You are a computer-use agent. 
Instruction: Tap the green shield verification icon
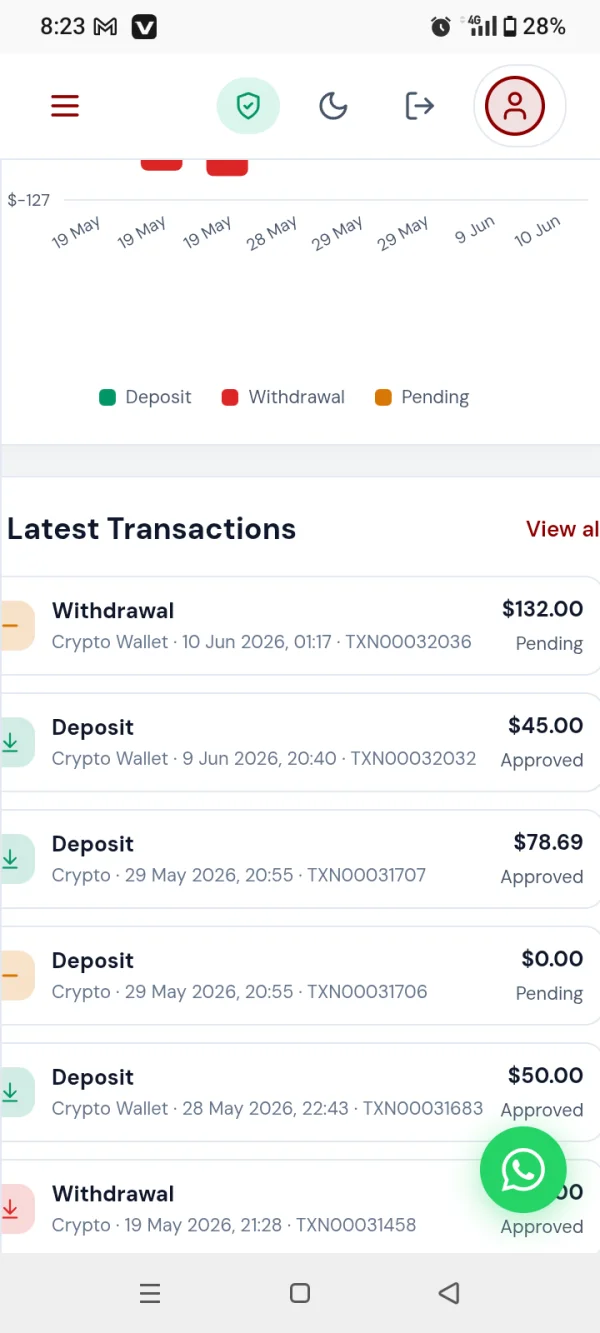(x=248, y=106)
